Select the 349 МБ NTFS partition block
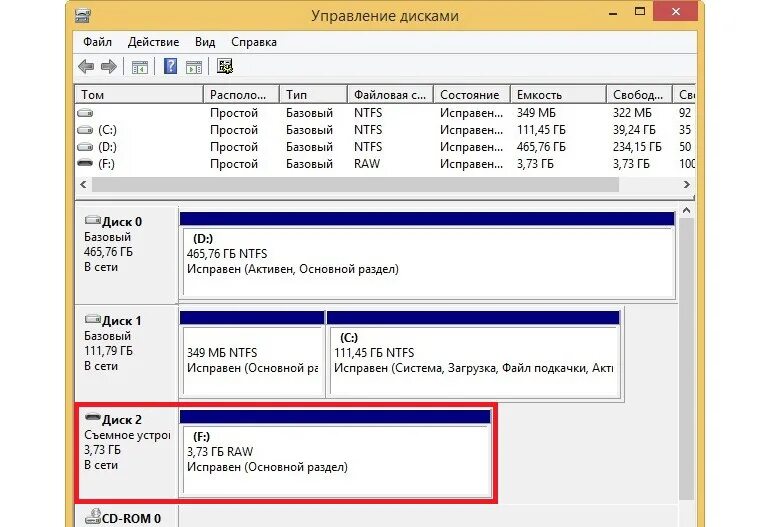Image resolution: width=770 pixels, height=527 pixels. 252,354
